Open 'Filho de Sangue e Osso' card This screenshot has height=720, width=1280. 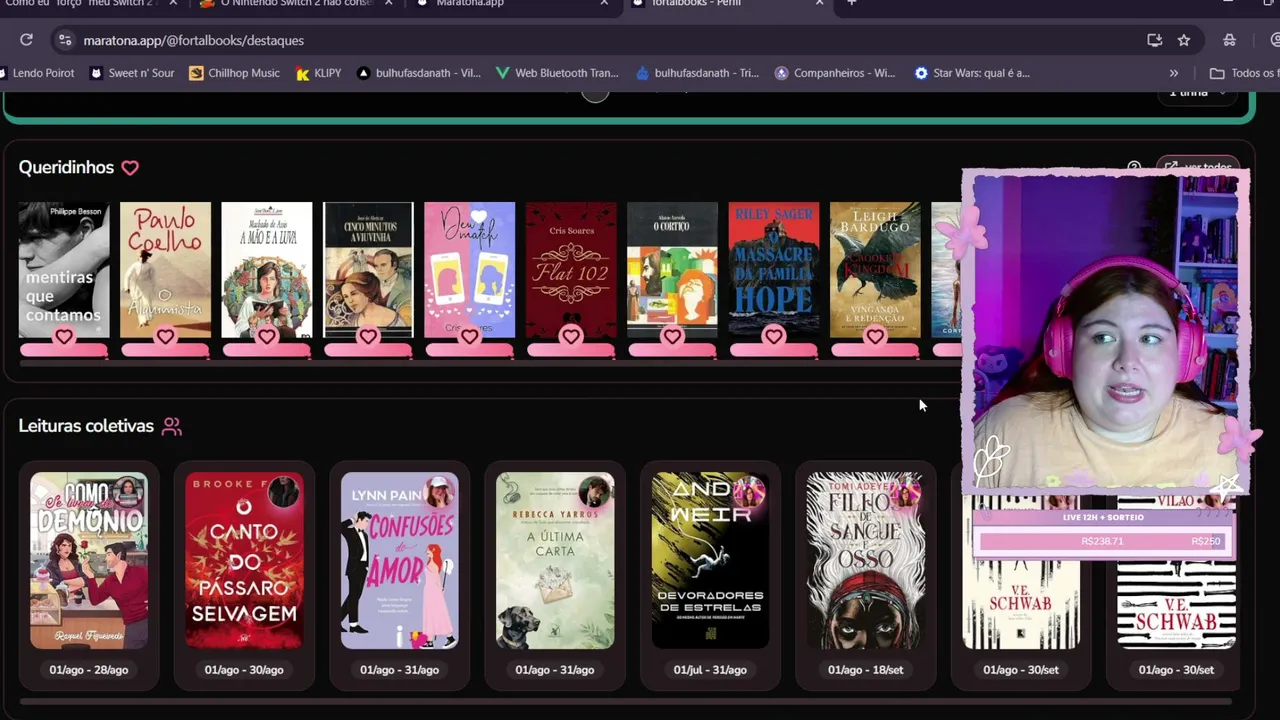coord(866,575)
